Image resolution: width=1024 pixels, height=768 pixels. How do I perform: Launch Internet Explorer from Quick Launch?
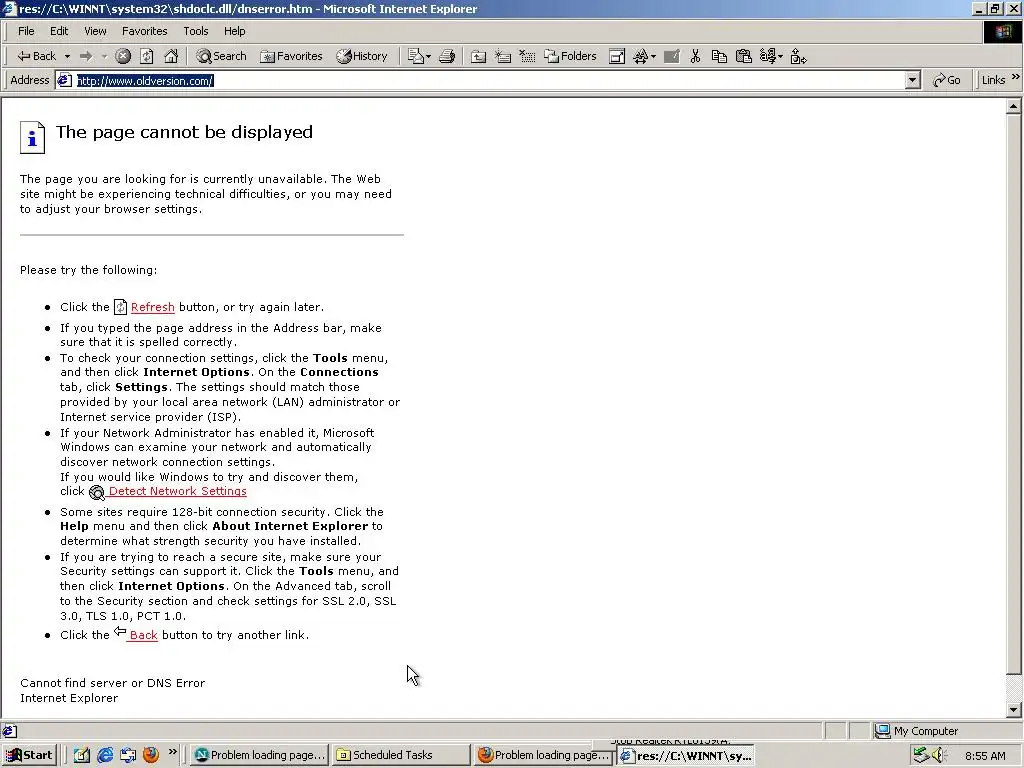click(105, 755)
